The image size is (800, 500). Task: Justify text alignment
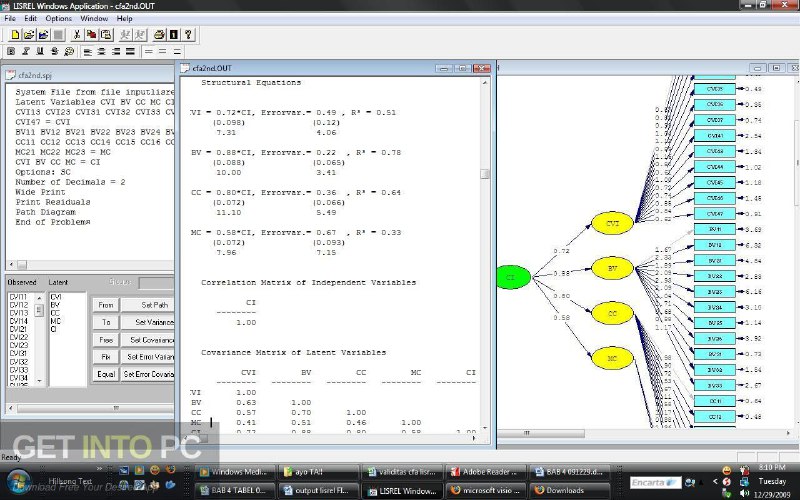point(130,52)
